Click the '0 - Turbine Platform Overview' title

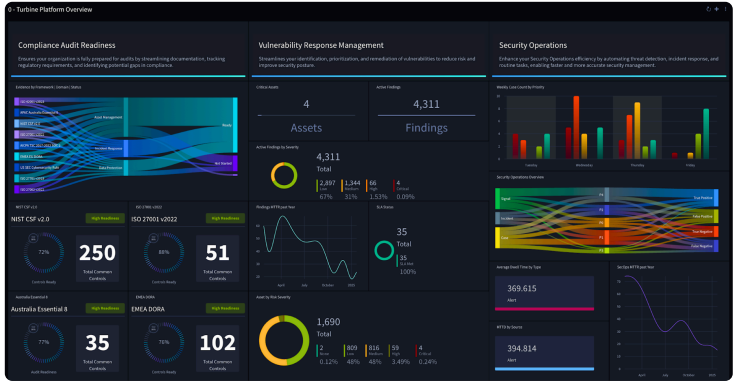(x=50, y=9)
